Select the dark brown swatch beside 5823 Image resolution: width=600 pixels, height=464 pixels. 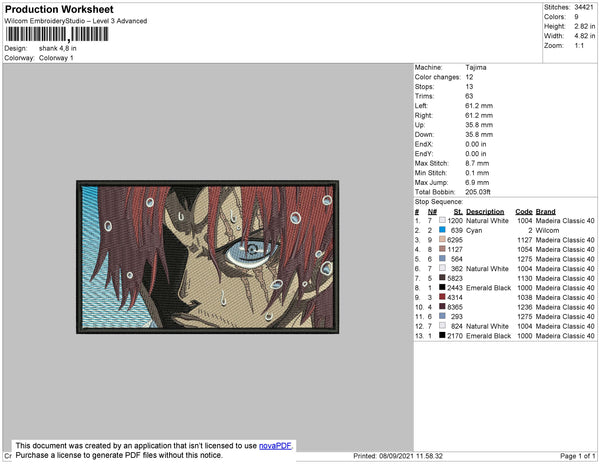pos(442,278)
